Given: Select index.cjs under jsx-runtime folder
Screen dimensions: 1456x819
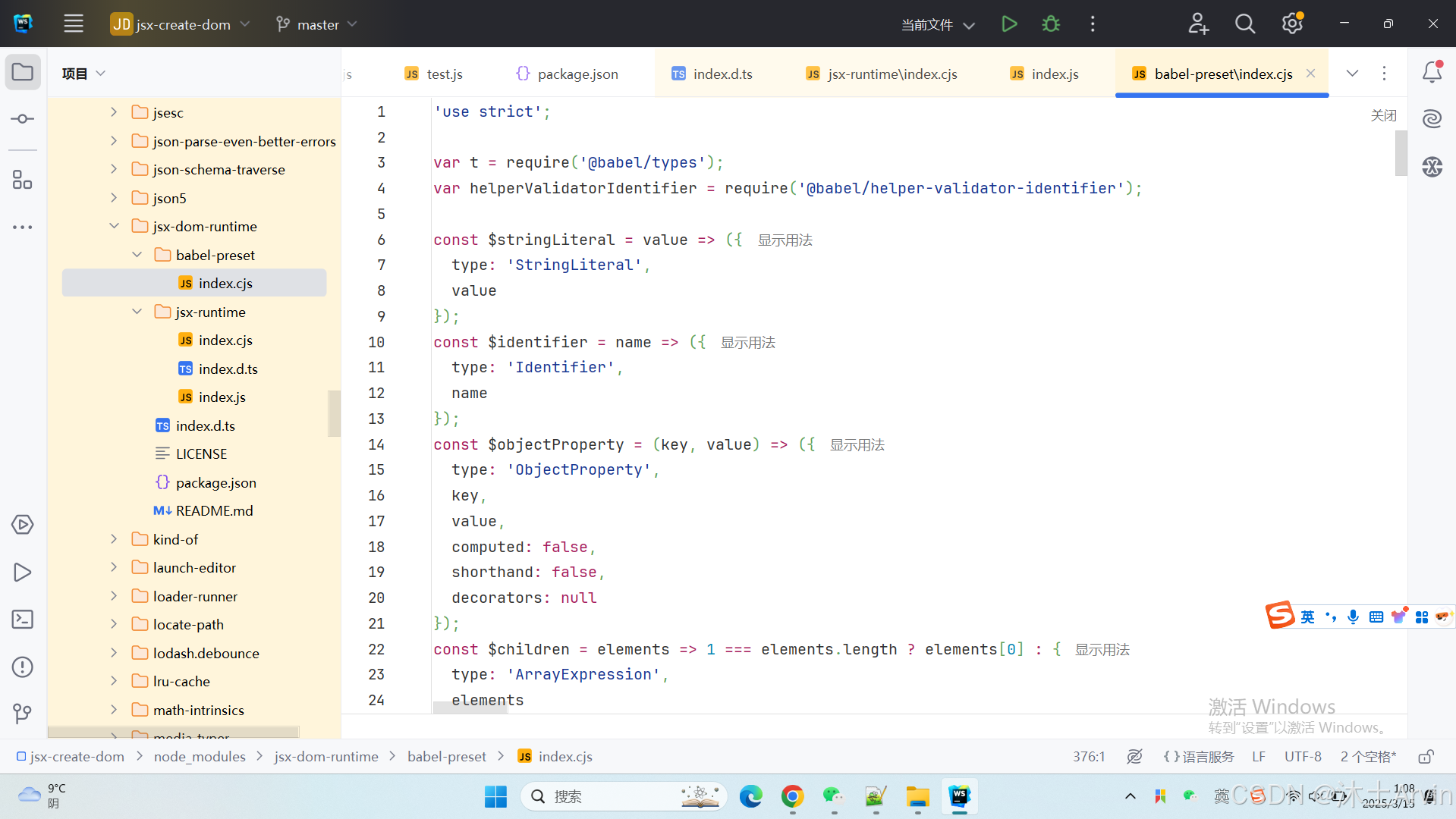Looking at the screenshot, I should pyautogui.click(x=225, y=340).
